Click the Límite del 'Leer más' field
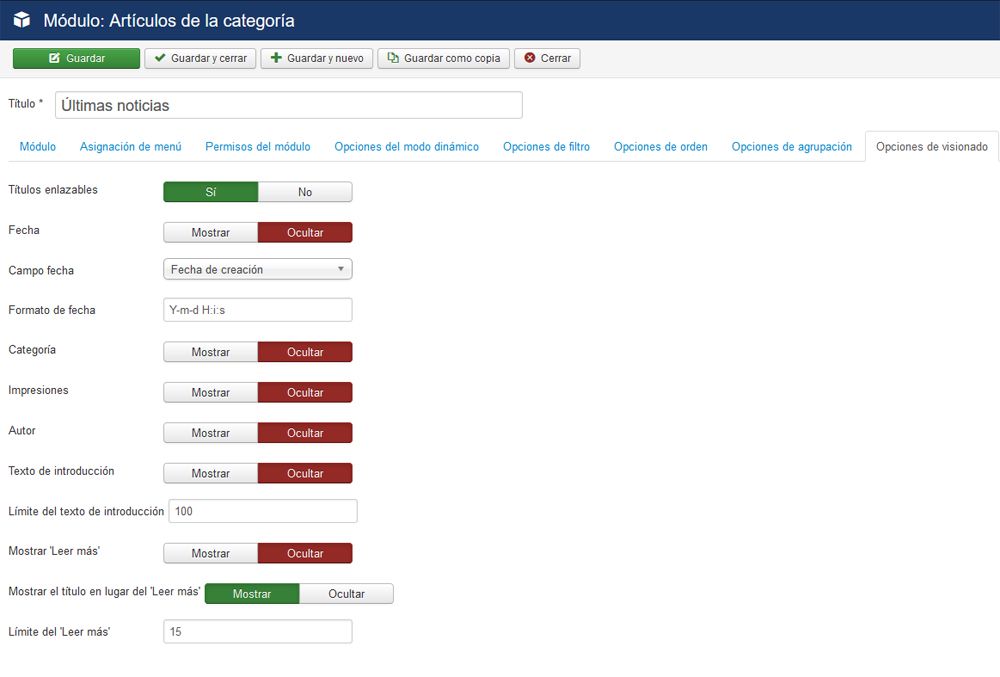This screenshot has width=1000, height=677. pos(258,632)
